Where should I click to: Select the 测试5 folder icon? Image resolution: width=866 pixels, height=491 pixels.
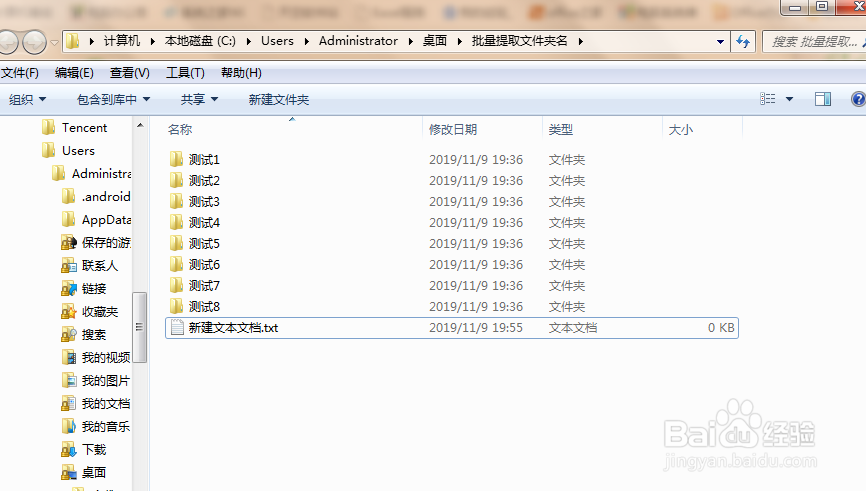(x=176, y=244)
